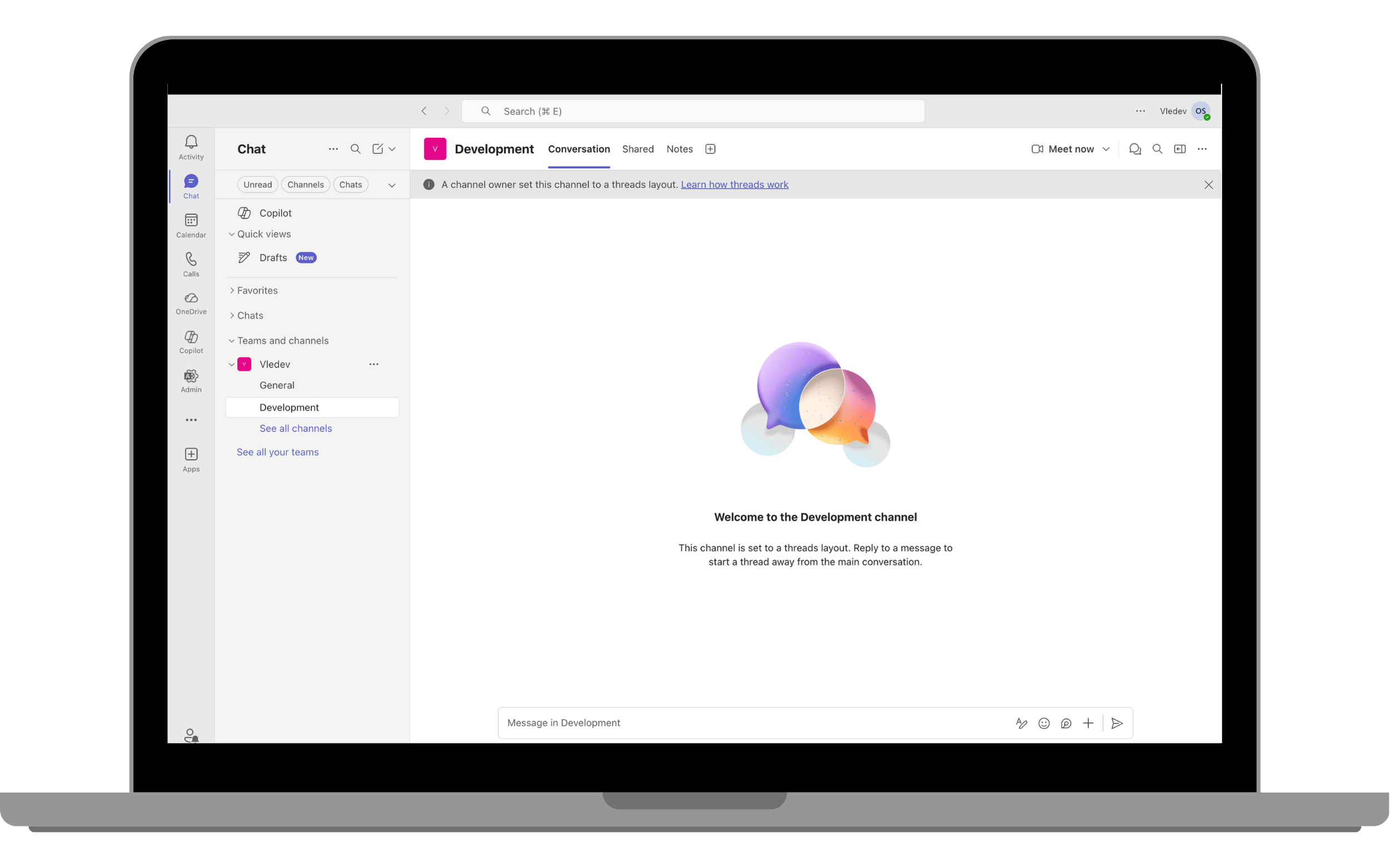
Task: Click the Meet now button
Action: tap(1063, 149)
